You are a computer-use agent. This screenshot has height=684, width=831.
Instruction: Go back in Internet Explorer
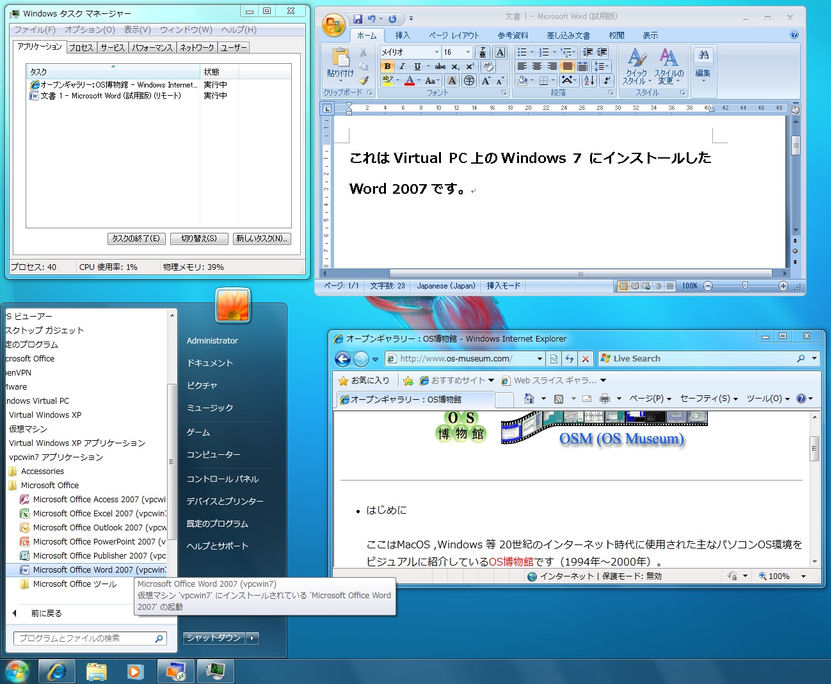[x=343, y=359]
